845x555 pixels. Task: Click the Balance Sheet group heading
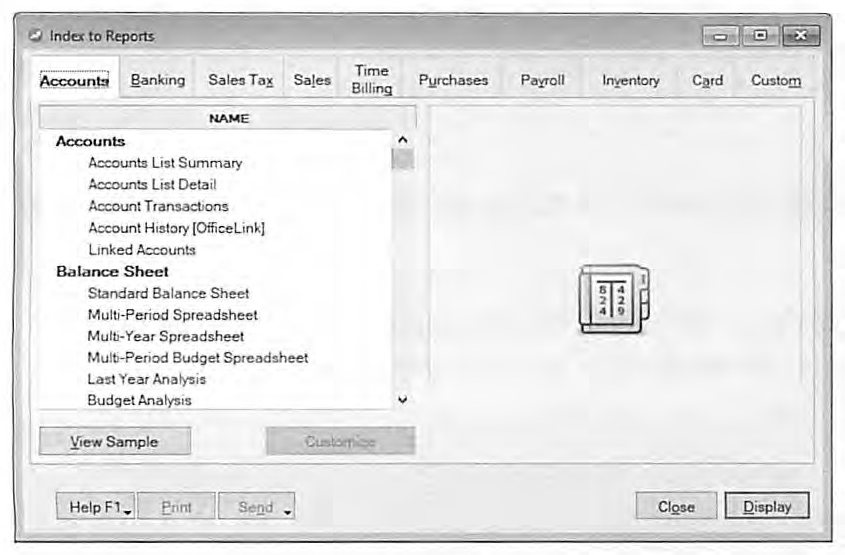click(x=112, y=271)
